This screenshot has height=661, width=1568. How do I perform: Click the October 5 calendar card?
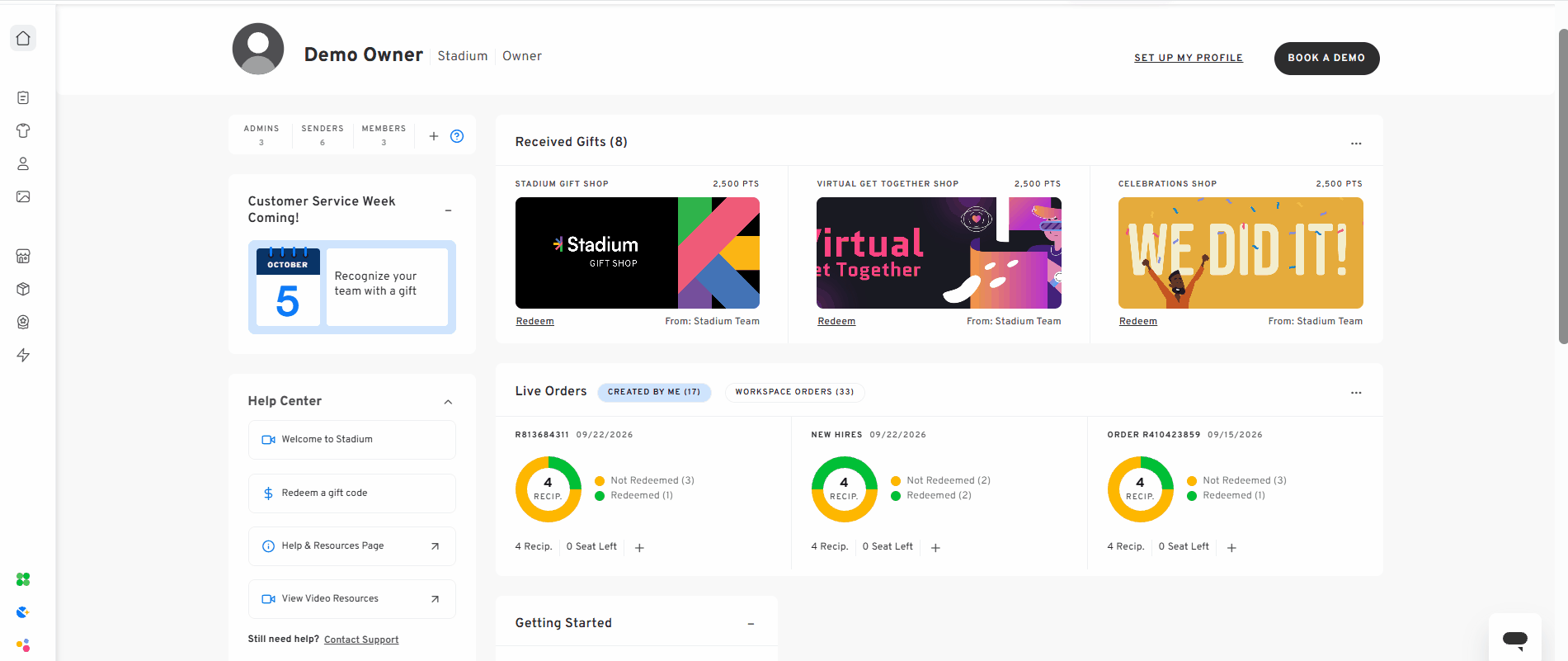(352, 287)
